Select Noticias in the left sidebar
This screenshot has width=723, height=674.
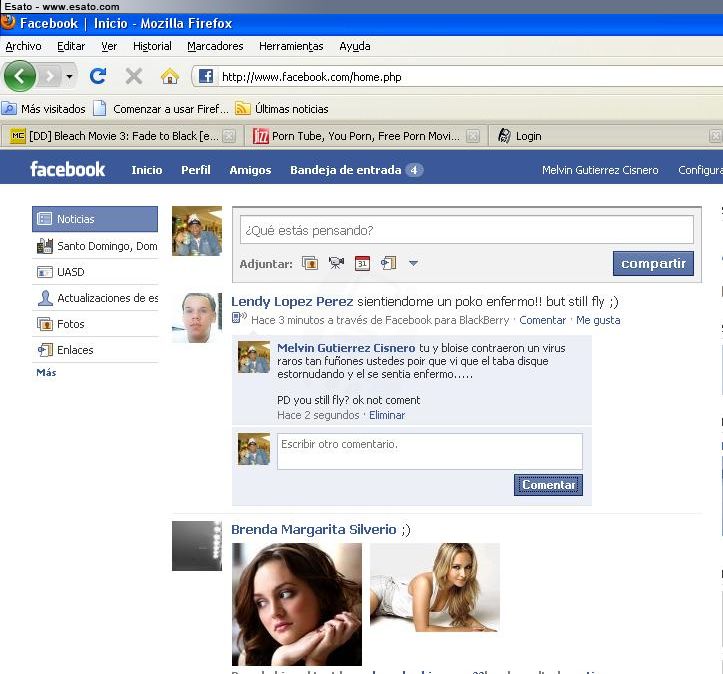pyautogui.click(x=95, y=219)
